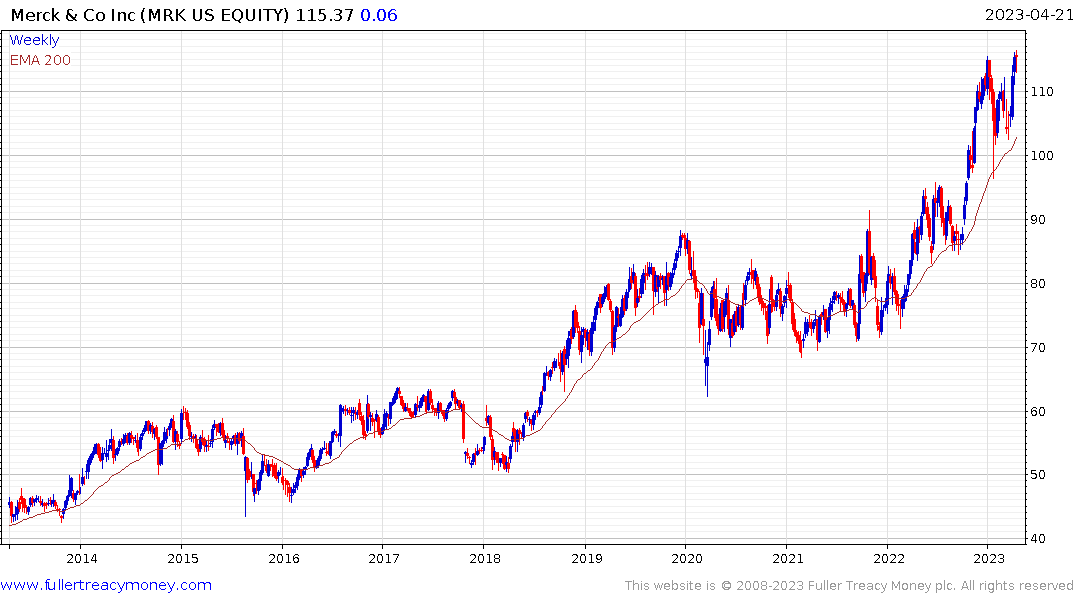Viewport: 1075px width, 600px height.
Task: Click the 2022 x-axis label
Action: click(889, 558)
